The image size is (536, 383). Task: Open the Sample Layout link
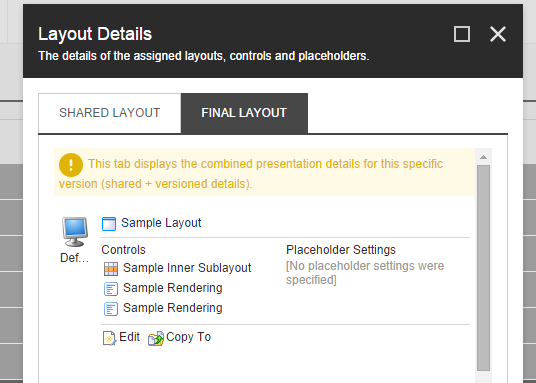coord(161,223)
